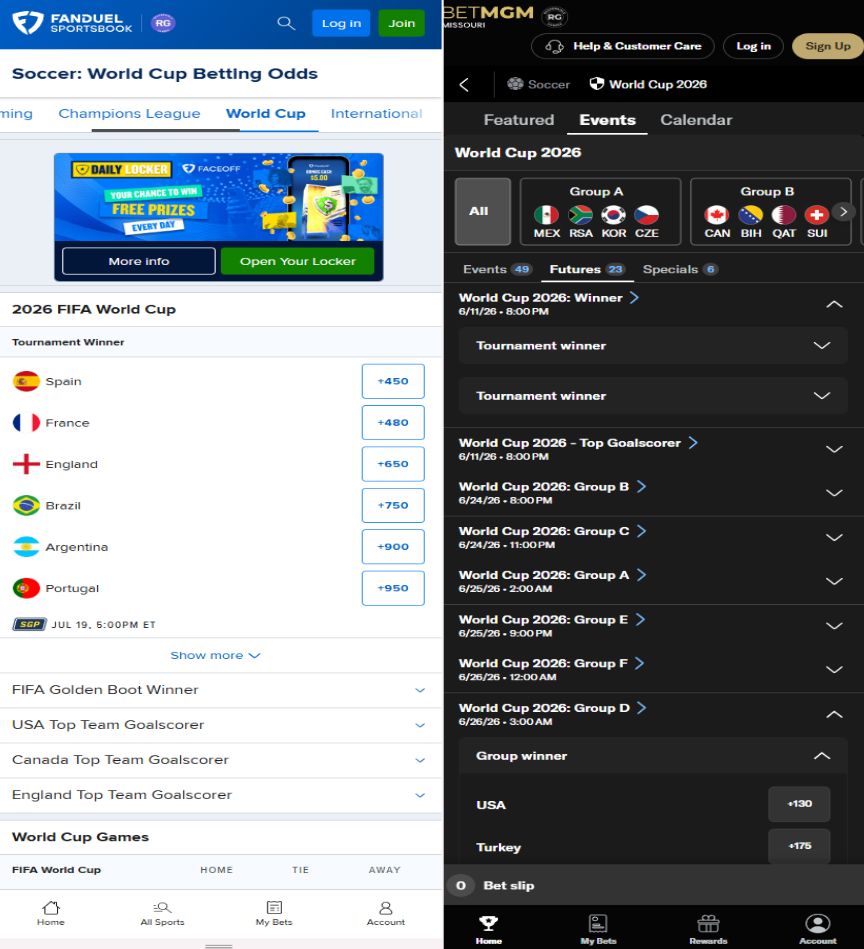Viewport: 864px width, 949px height.
Task: Open the Bet slip bar
Action: [654, 885]
